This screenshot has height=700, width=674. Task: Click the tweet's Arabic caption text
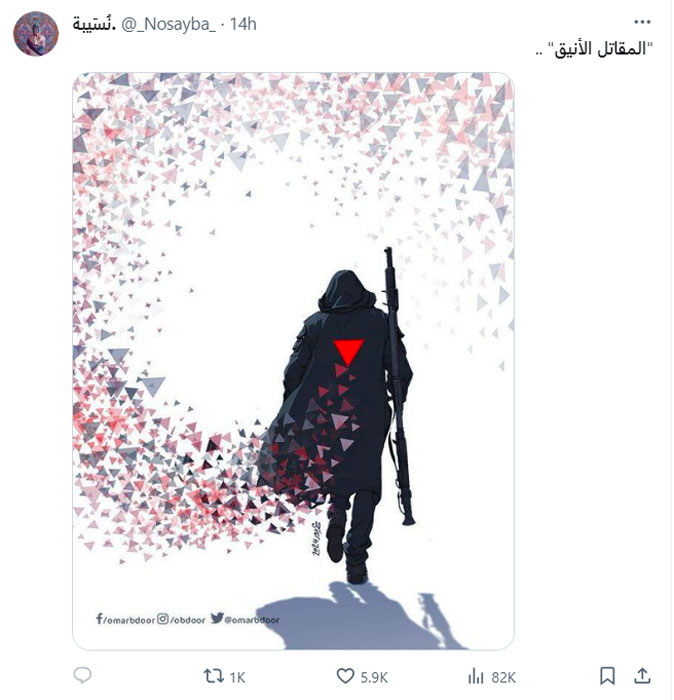coord(594,49)
